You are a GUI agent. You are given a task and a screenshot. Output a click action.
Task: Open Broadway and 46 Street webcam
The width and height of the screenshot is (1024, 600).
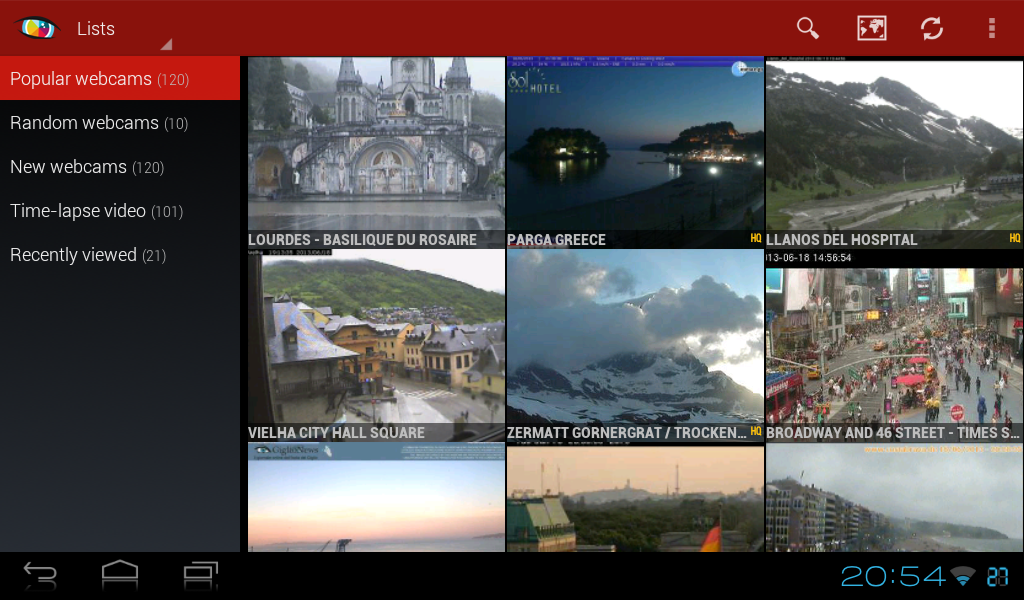[895, 345]
